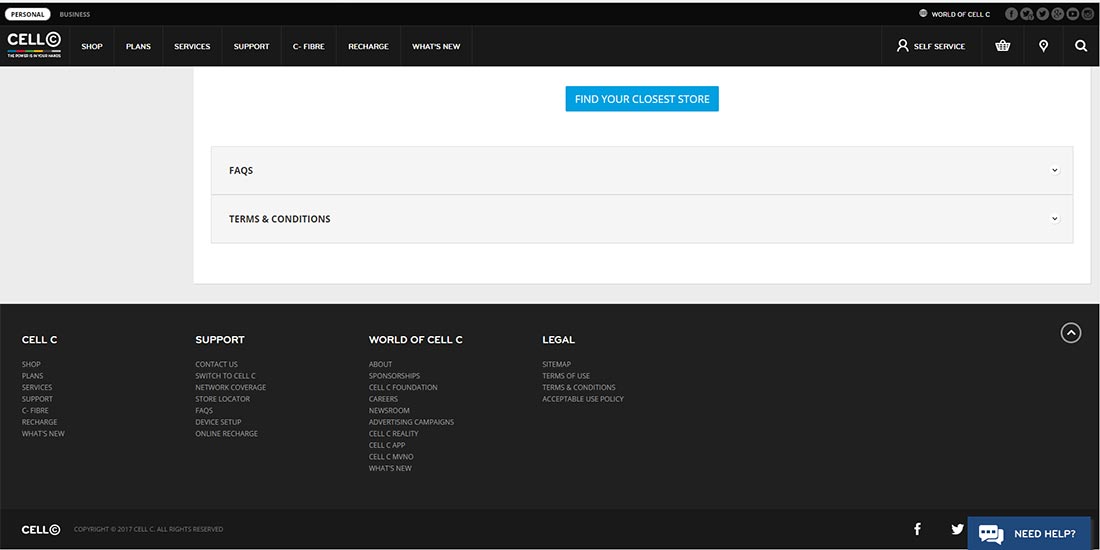Open Shop link in footer Cell C column
Viewport: 1100px width, 550px height.
click(x=31, y=364)
